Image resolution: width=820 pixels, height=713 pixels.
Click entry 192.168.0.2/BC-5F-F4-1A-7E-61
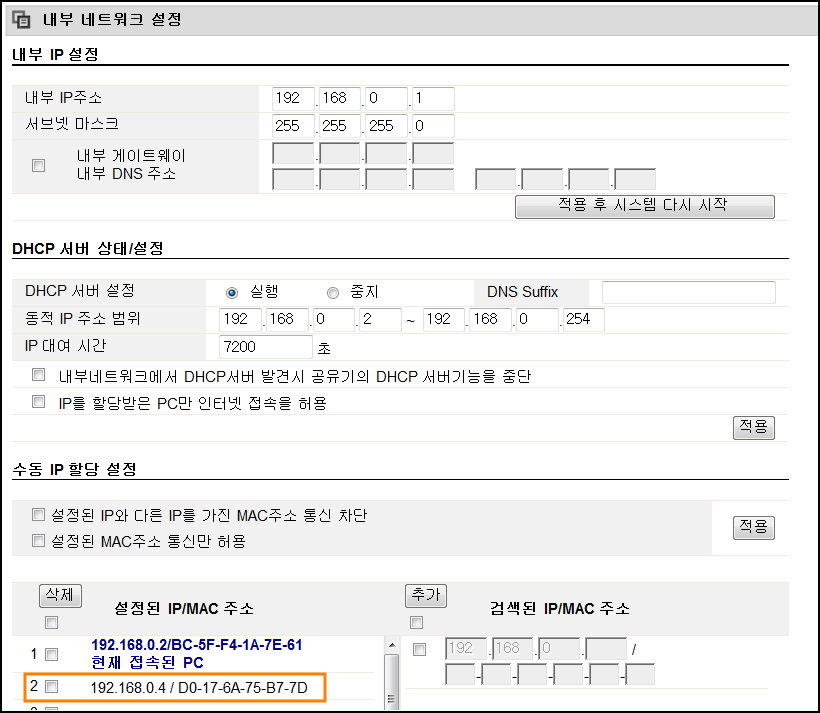[197, 645]
